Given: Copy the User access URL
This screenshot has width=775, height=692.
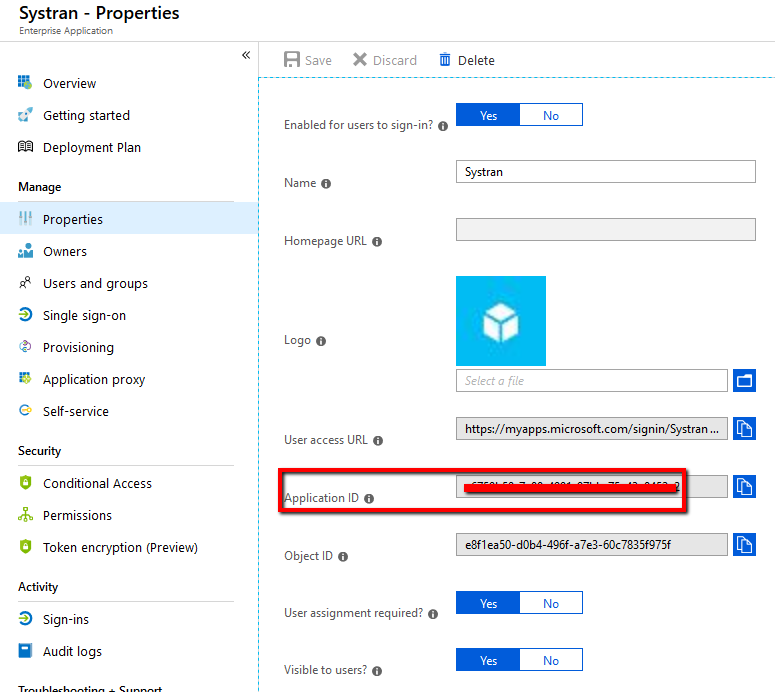Looking at the screenshot, I should pyautogui.click(x=744, y=429).
